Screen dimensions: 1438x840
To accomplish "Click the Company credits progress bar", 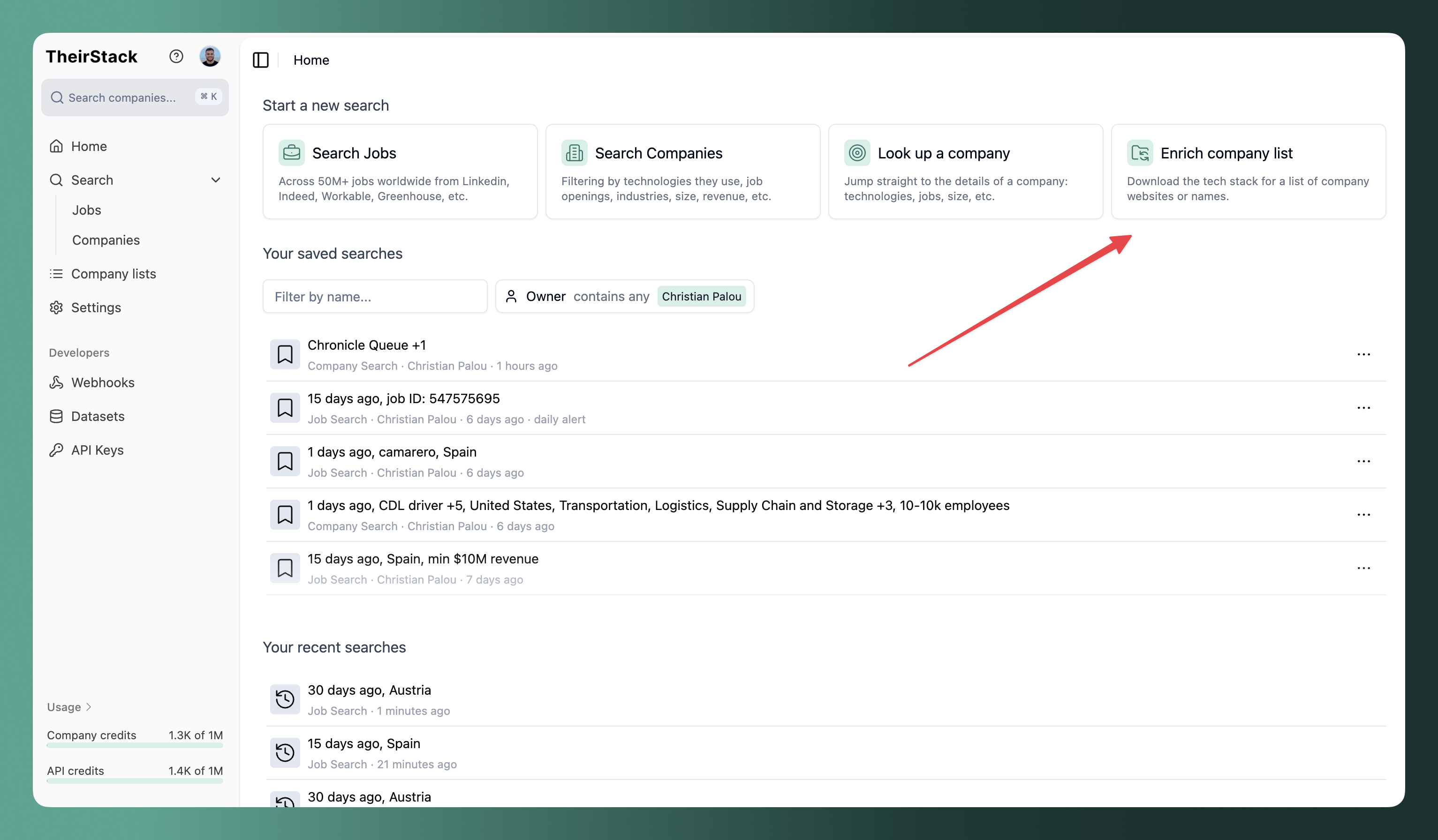I will (x=135, y=746).
